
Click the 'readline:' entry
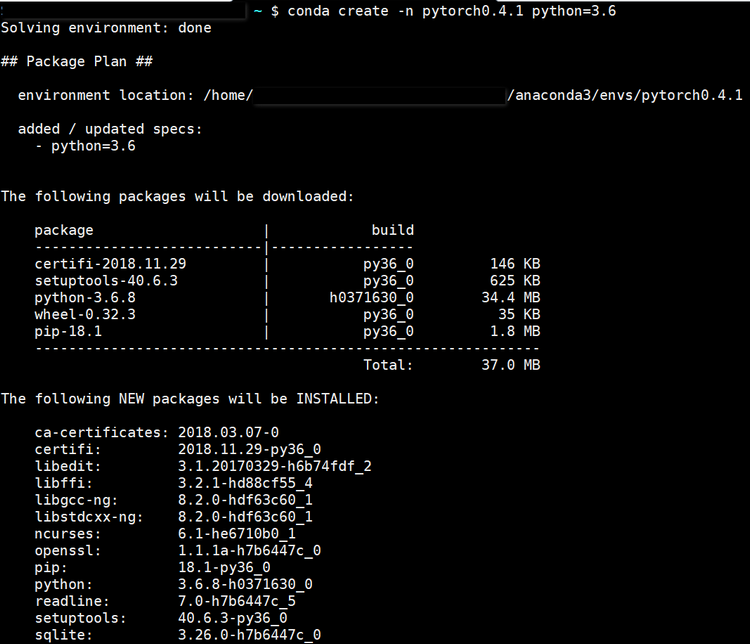tap(72, 601)
